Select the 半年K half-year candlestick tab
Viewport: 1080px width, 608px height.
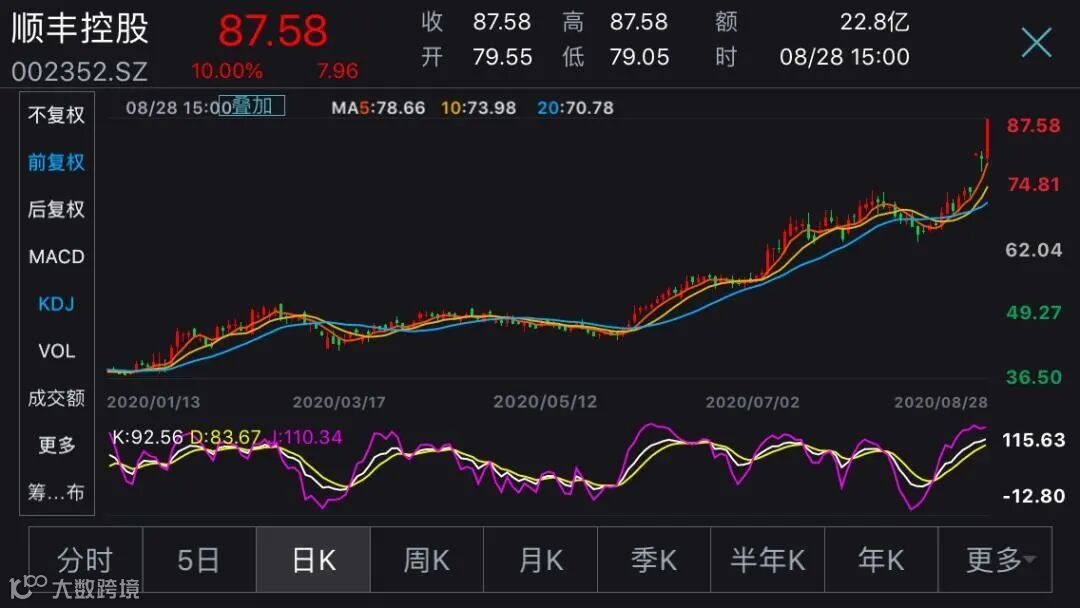point(767,560)
